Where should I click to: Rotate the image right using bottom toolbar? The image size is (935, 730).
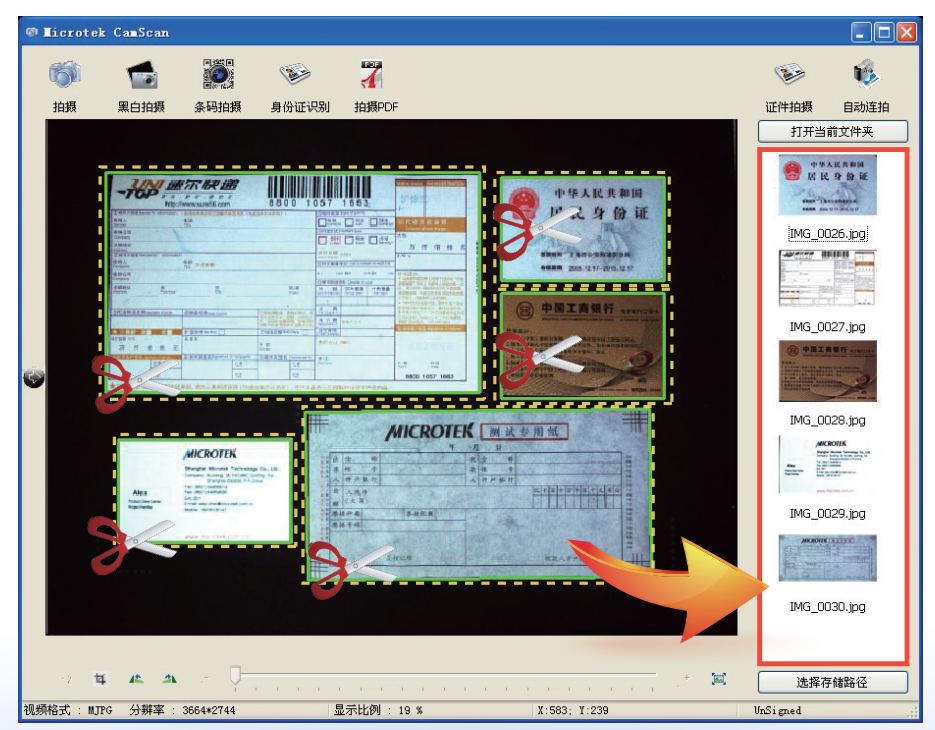(x=170, y=679)
